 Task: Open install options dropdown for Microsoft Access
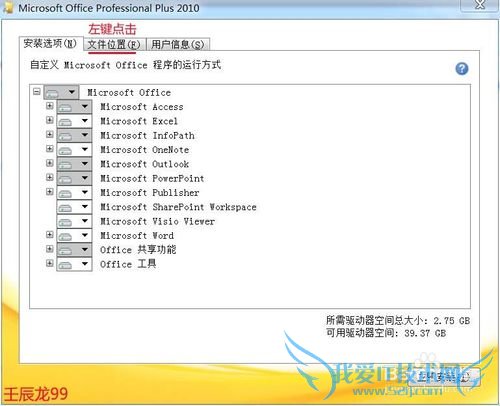[74, 107]
